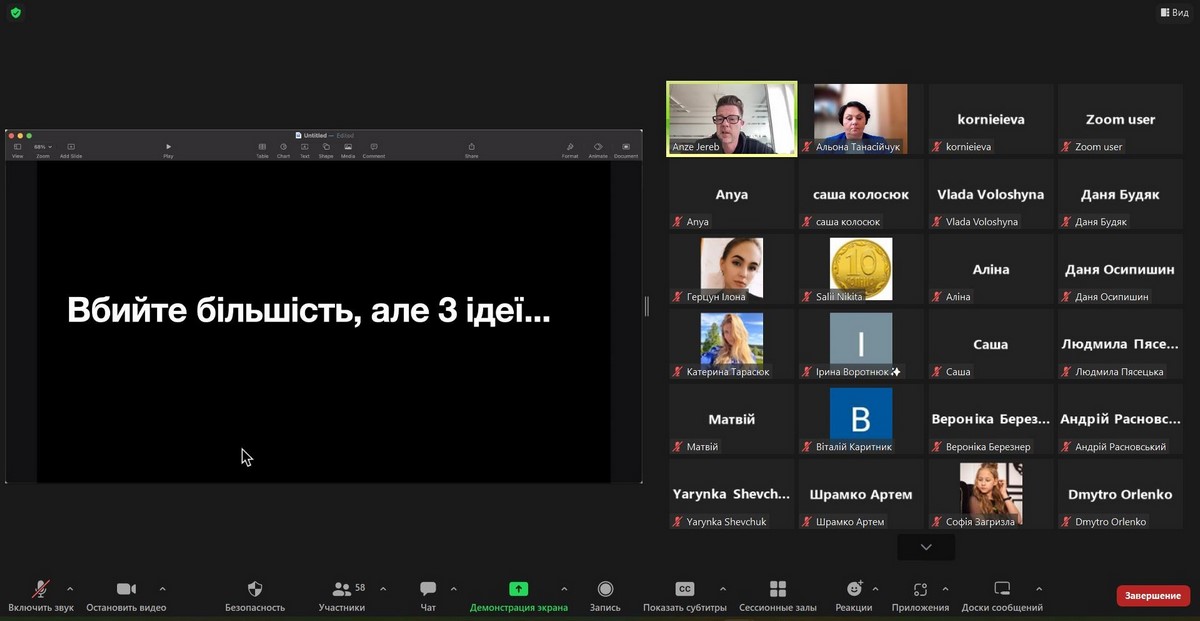The width and height of the screenshot is (1200, 621).
Task: Expand the arrow next to Участники
Action: (x=383, y=589)
